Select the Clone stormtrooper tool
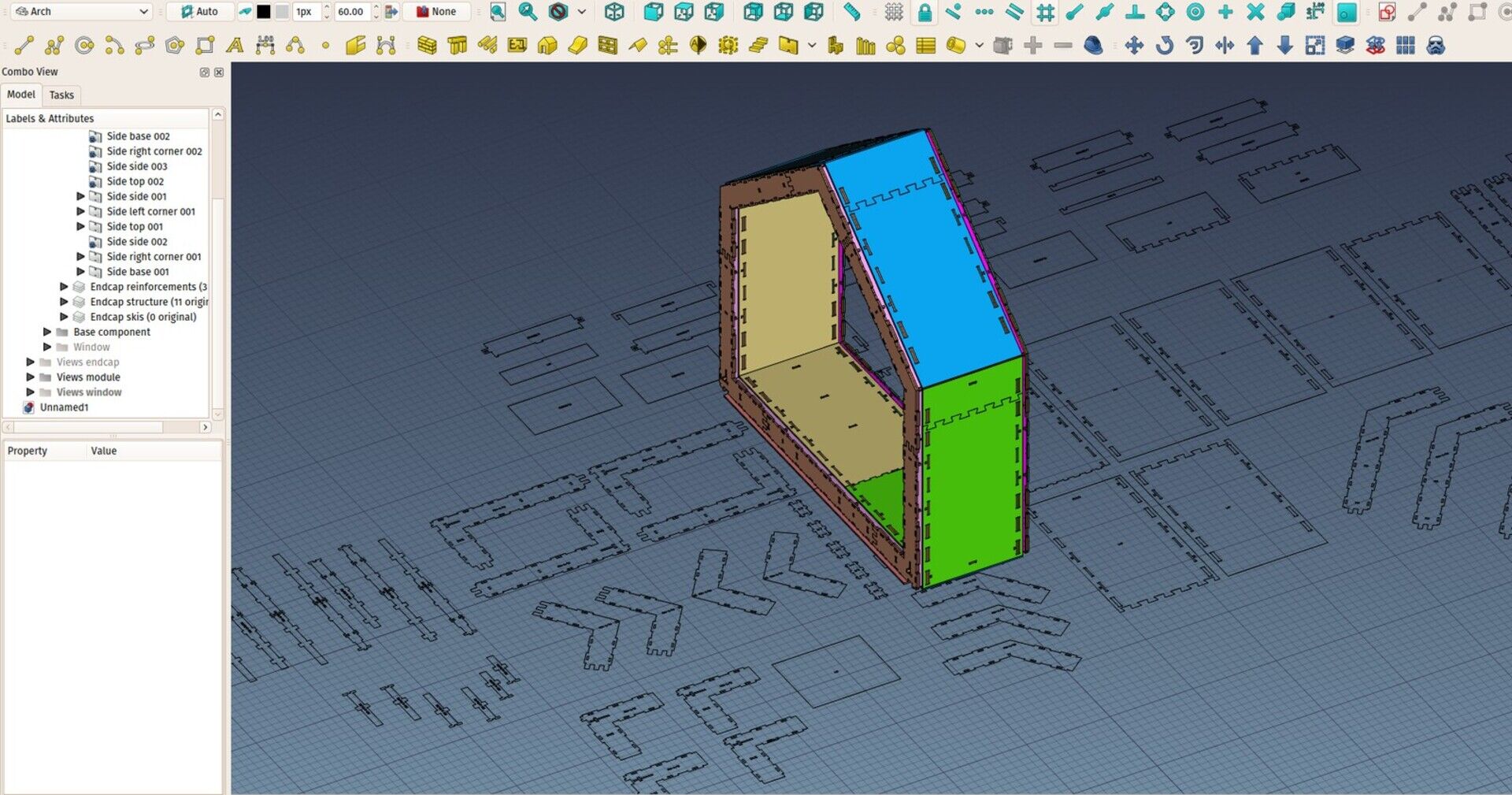Screen dimensions: 1512x795 [x=1436, y=46]
